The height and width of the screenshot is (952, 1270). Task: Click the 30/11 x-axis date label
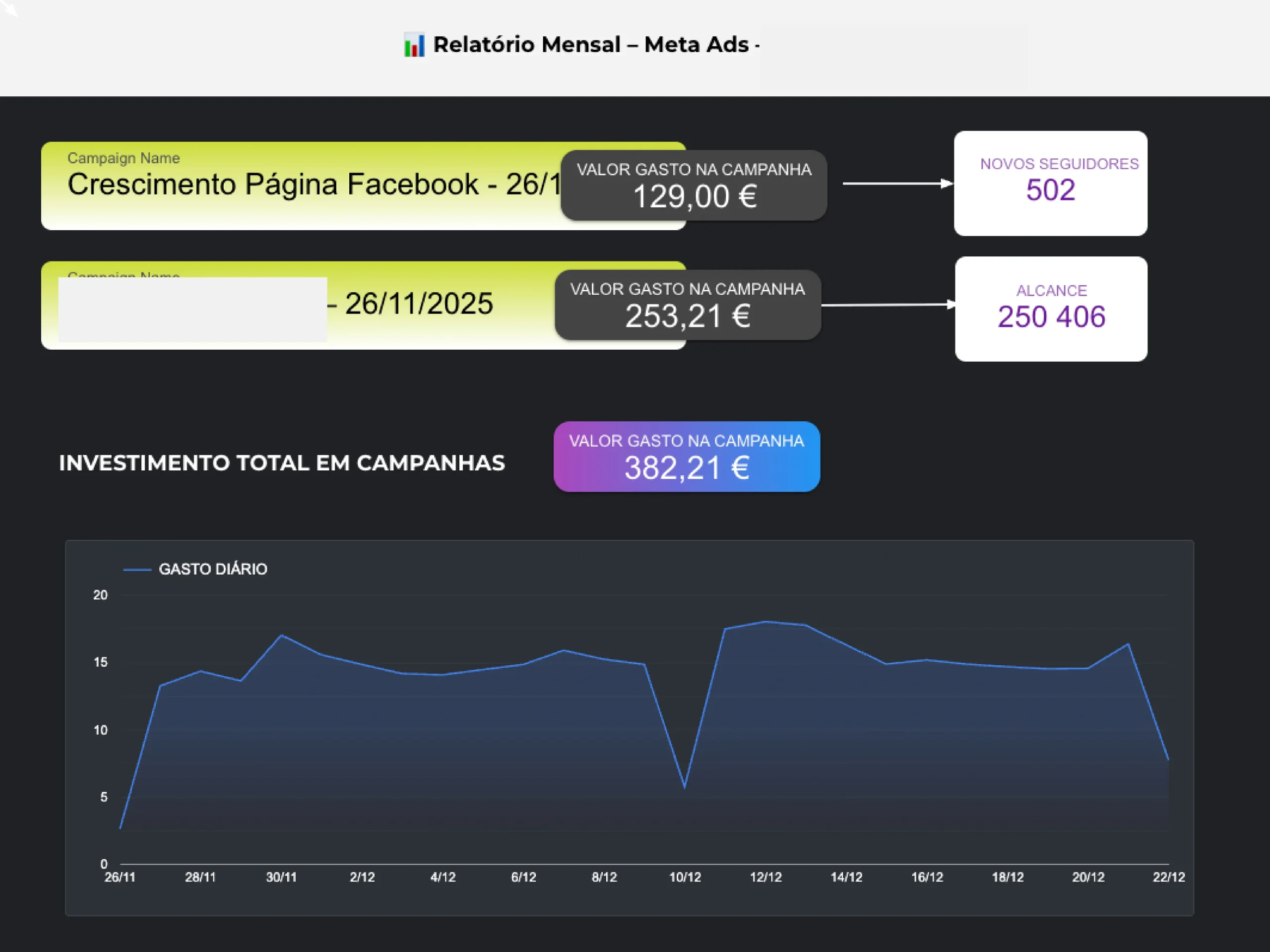pyautogui.click(x=281, y=877)
